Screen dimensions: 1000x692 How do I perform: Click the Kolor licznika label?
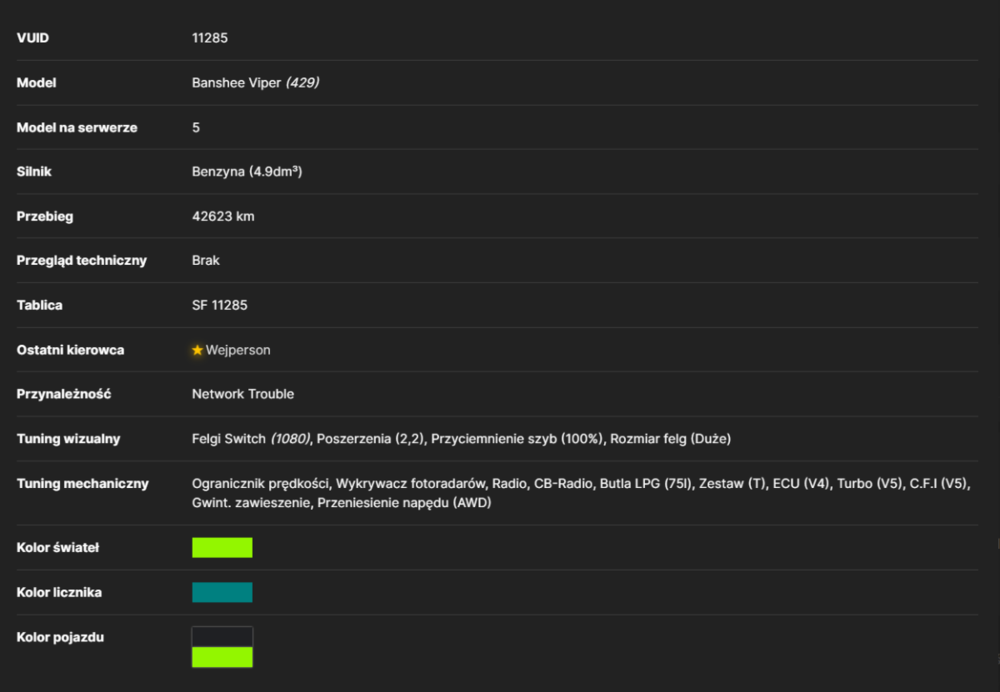coord(59,593)
